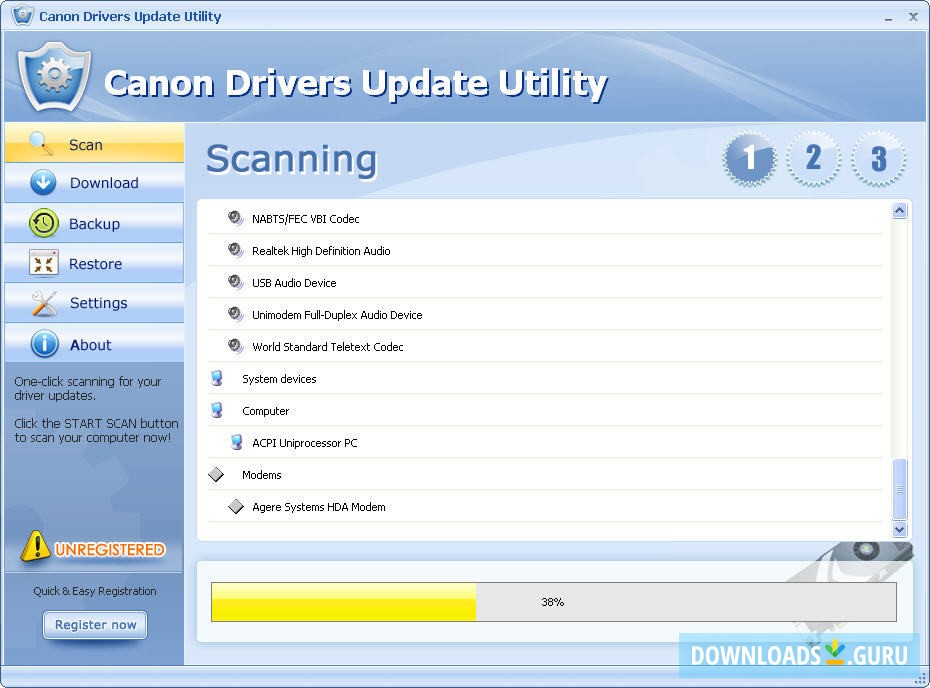Click the scrollbar up arrow

(900, 211)
